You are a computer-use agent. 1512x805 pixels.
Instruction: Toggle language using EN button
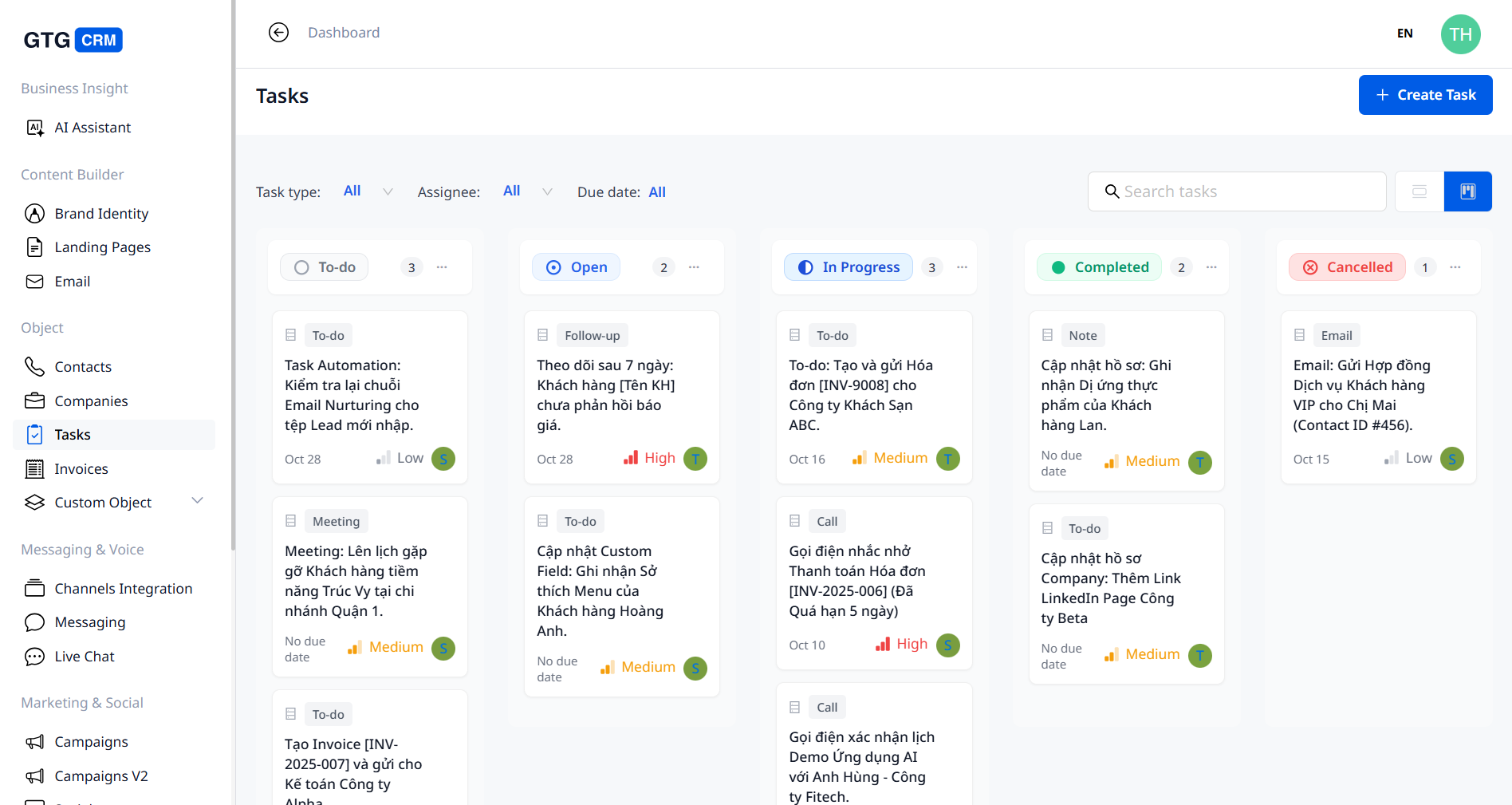pos(1404,34)
